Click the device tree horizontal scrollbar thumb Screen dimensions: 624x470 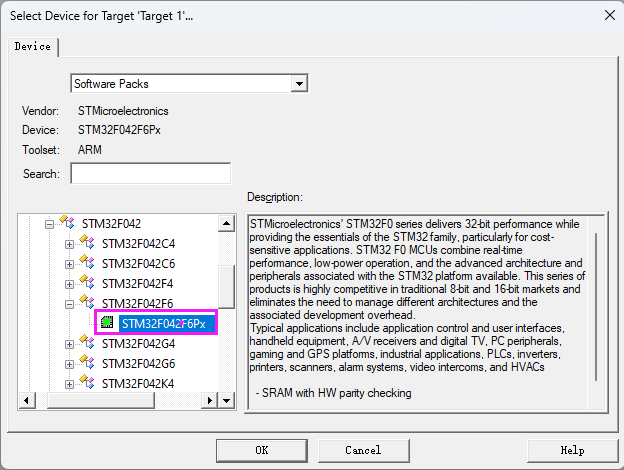click(101, 400)
